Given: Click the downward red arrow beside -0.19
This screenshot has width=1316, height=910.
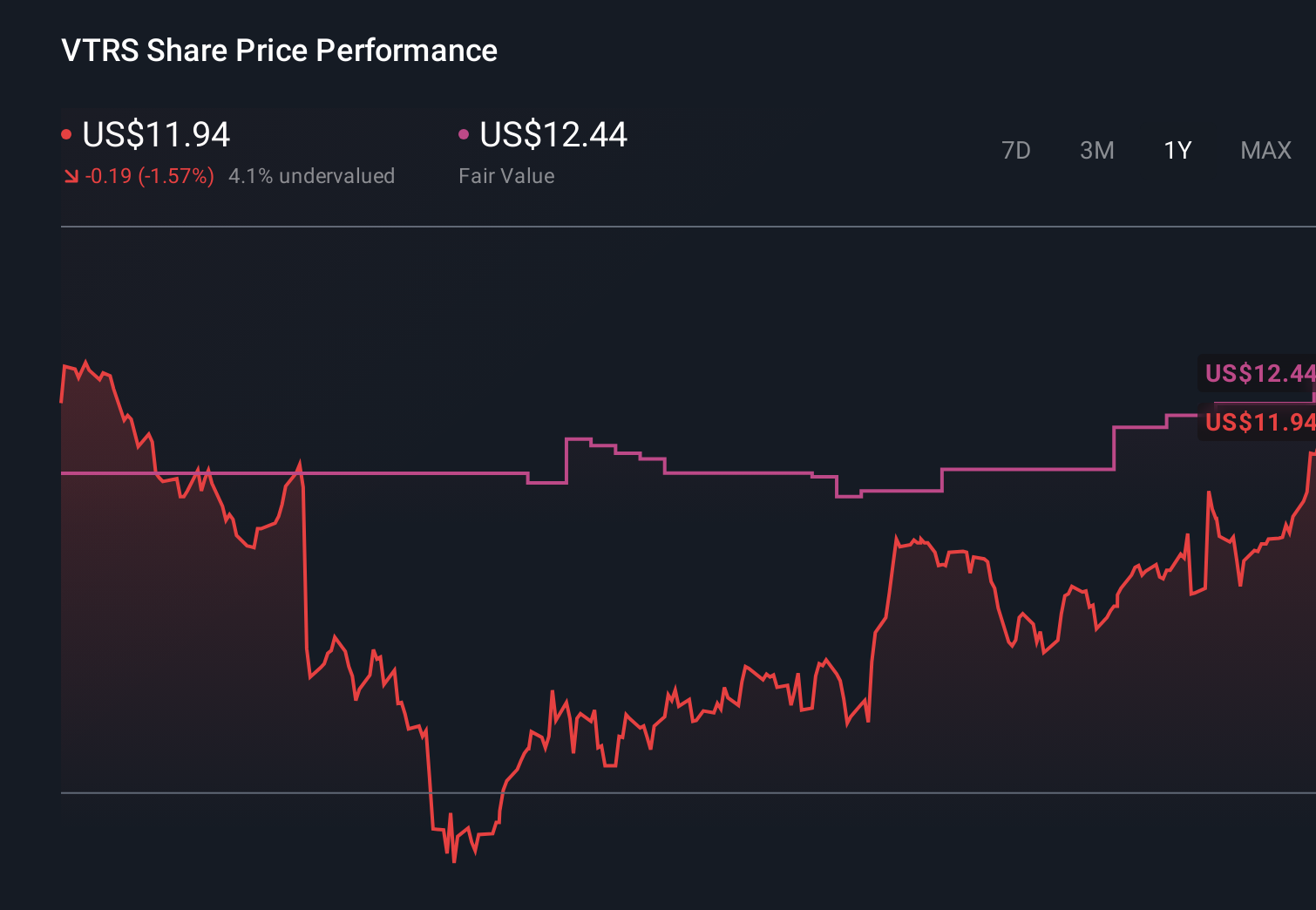Looking at the screenshot, I should pyautogui.click(x=71, y=175).
